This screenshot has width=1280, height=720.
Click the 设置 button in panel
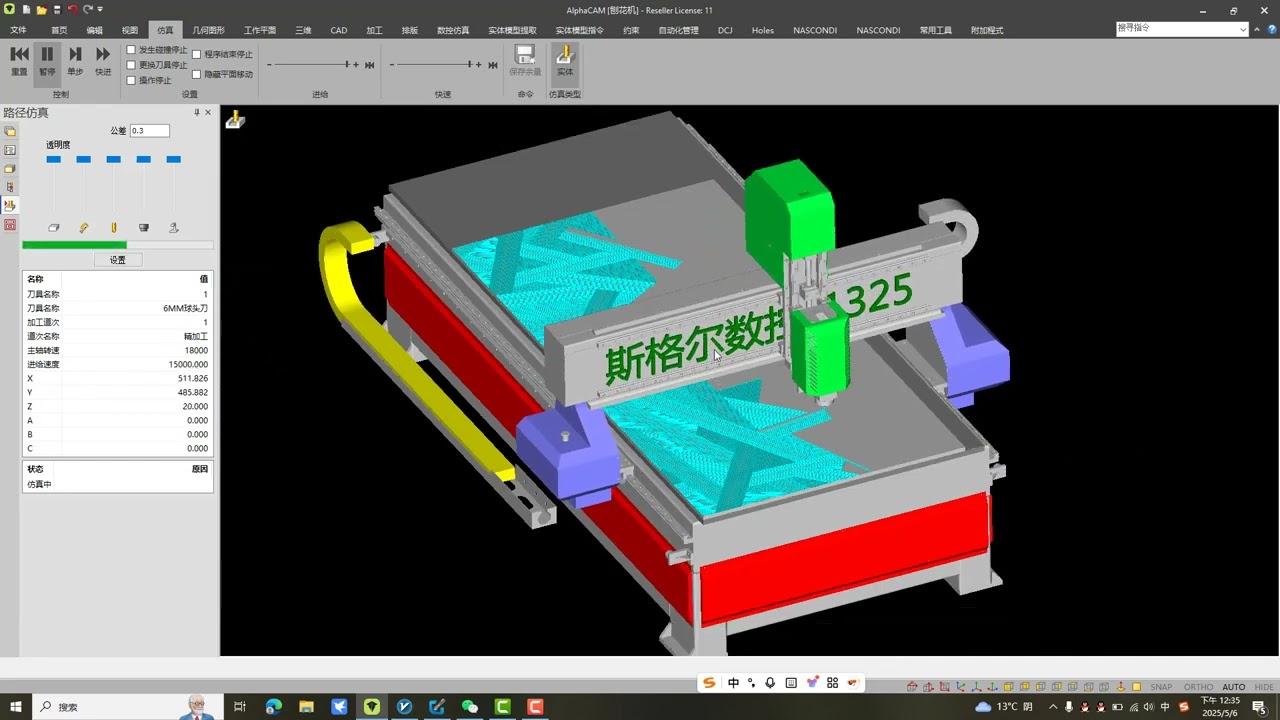118,260
